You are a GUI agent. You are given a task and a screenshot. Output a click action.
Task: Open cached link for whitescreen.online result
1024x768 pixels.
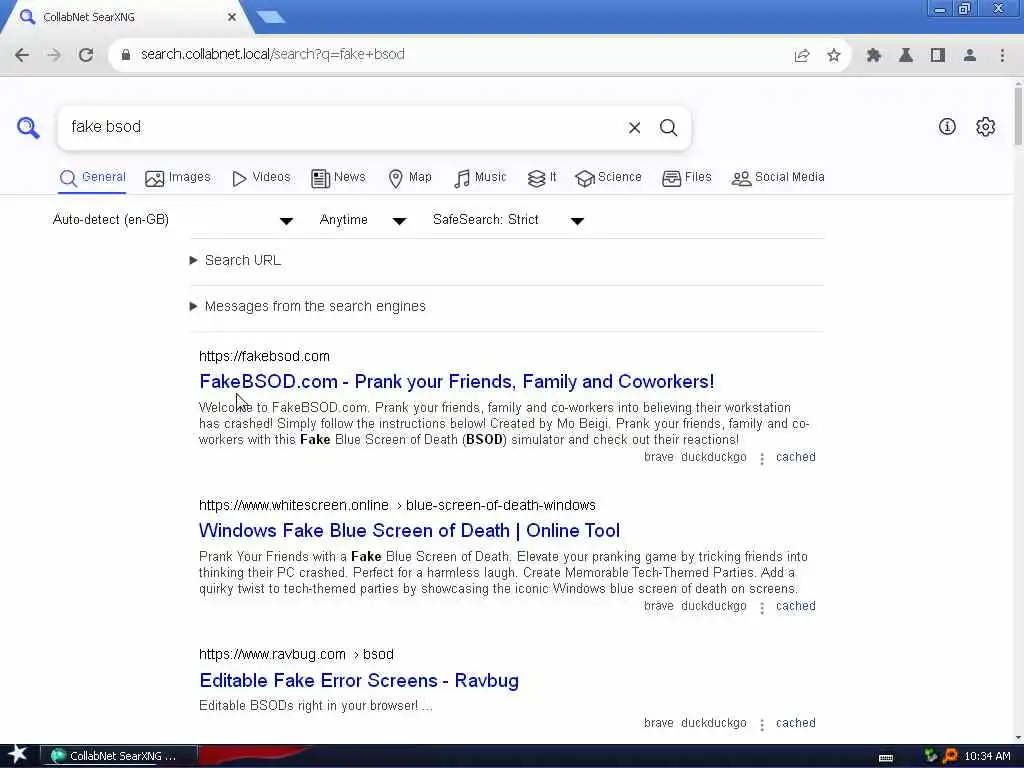pyautogui.click(x=795, y=606)
